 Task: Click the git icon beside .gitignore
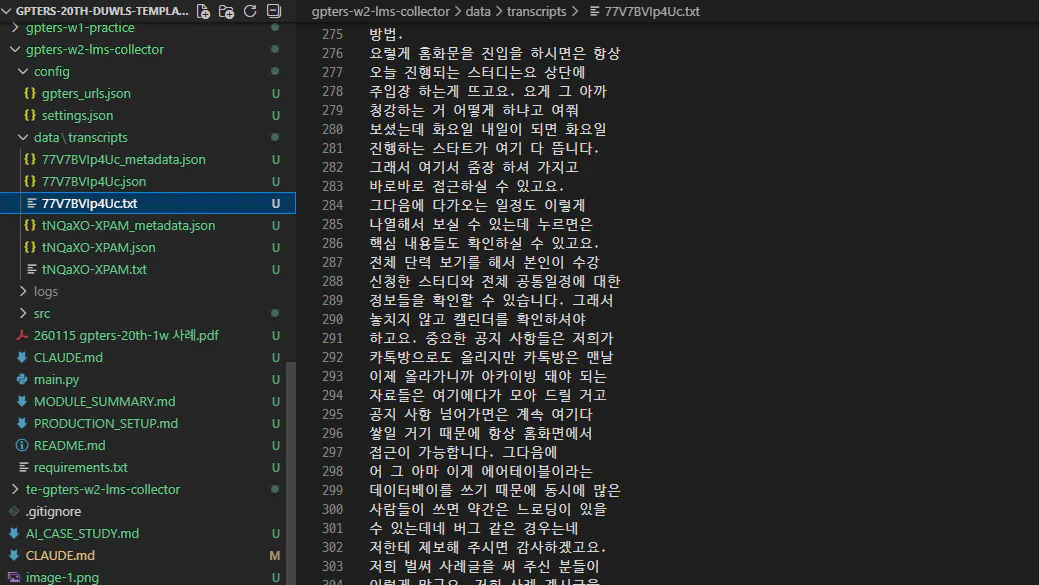(x=14, y=511)
